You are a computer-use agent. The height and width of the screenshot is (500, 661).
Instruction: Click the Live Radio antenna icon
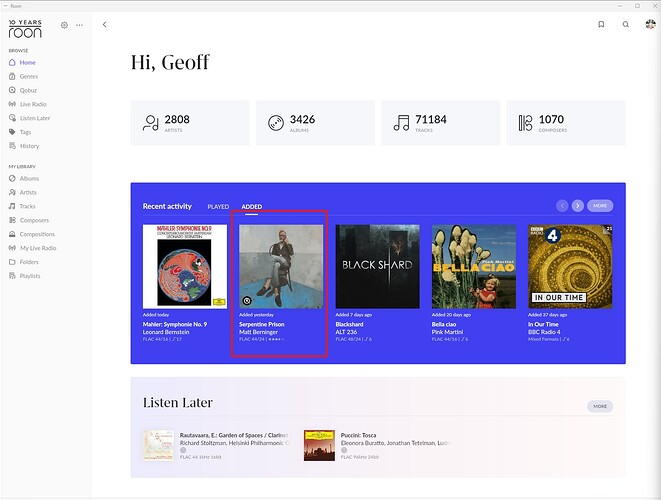point(12,104)
